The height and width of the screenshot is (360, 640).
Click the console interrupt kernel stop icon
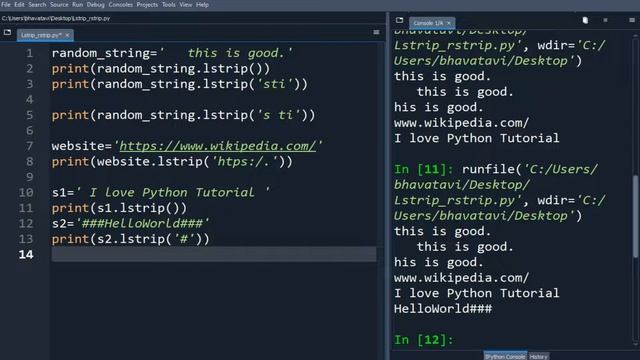(605, 20)
